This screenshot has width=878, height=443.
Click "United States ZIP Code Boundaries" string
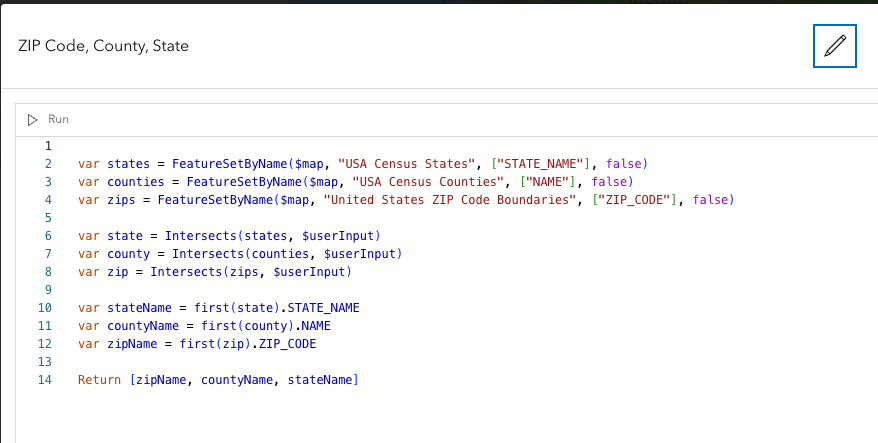[x=450, y=200]
